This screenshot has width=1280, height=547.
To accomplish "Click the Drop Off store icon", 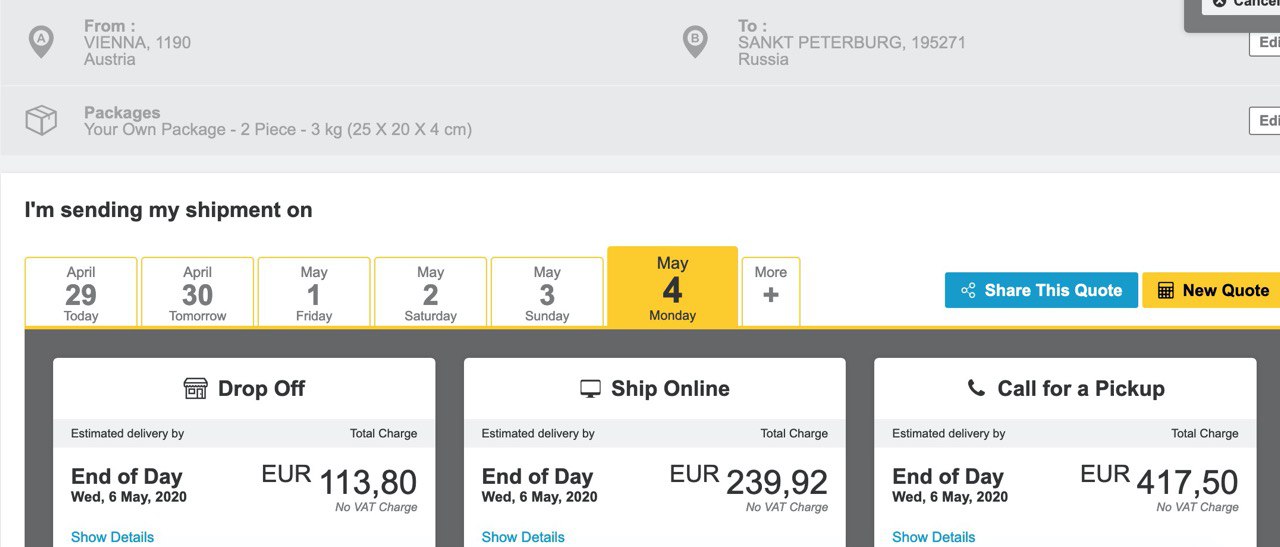I will click(x=196, y=389).
